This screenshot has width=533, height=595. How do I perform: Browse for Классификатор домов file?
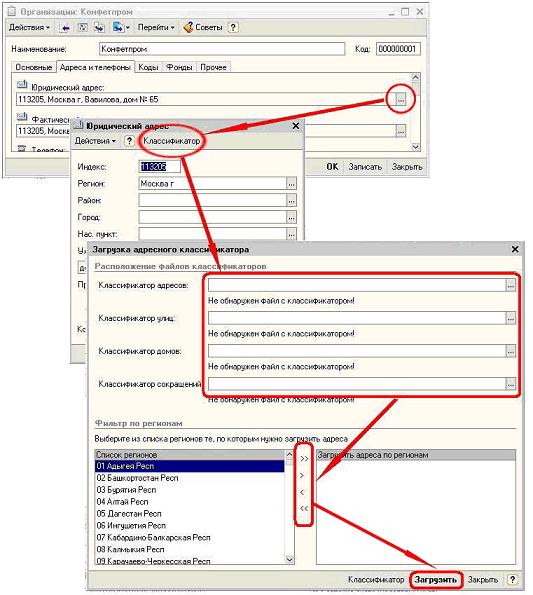[511, 351]
